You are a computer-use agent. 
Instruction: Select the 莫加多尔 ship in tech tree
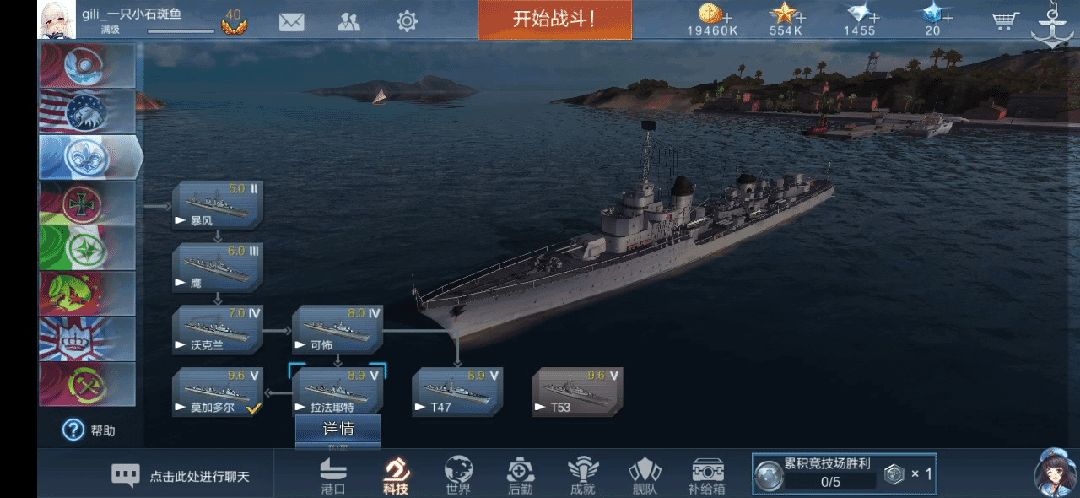point(218,392)
